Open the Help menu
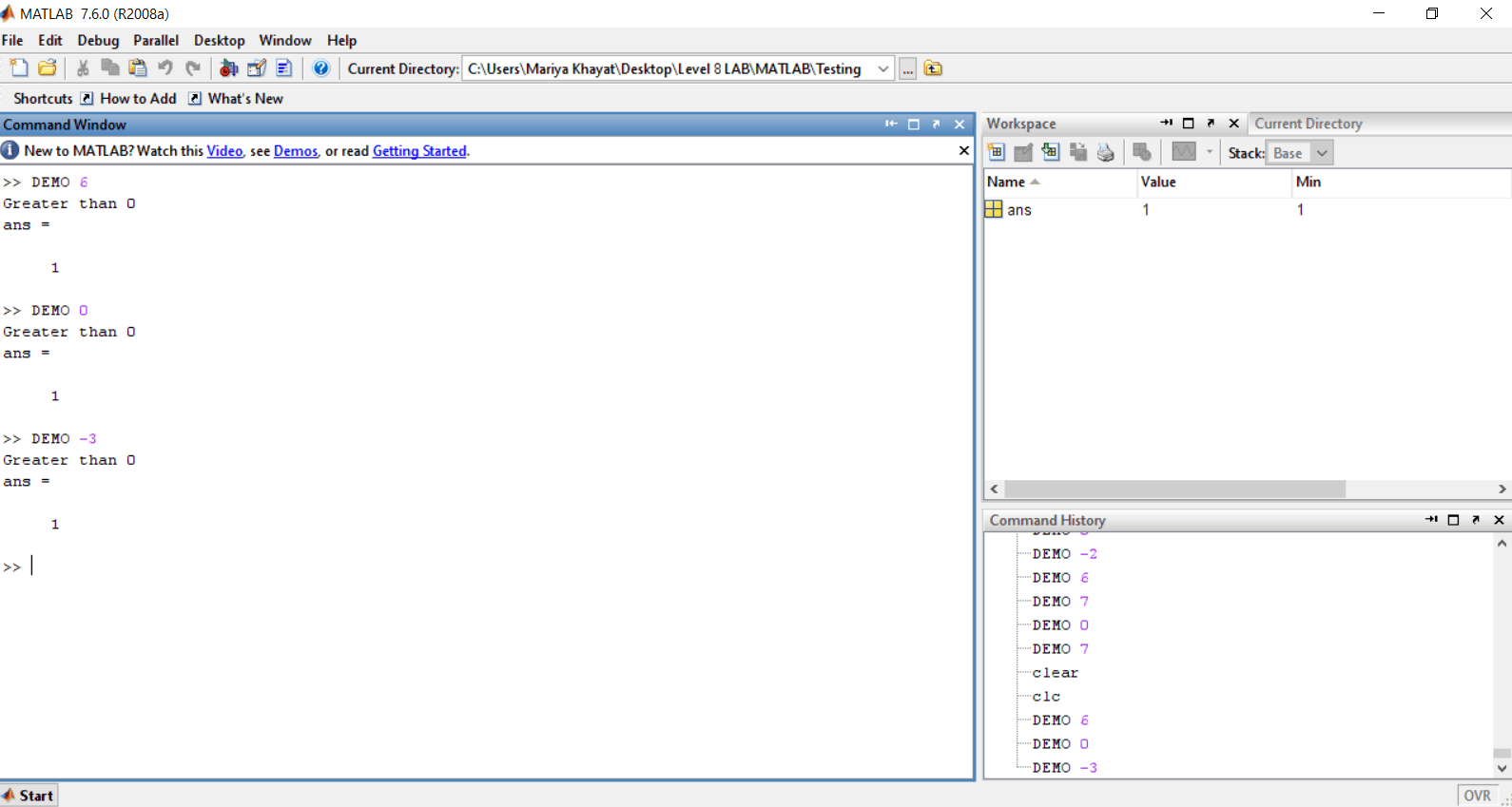The image size is (1512, 807). click(342, 40)
